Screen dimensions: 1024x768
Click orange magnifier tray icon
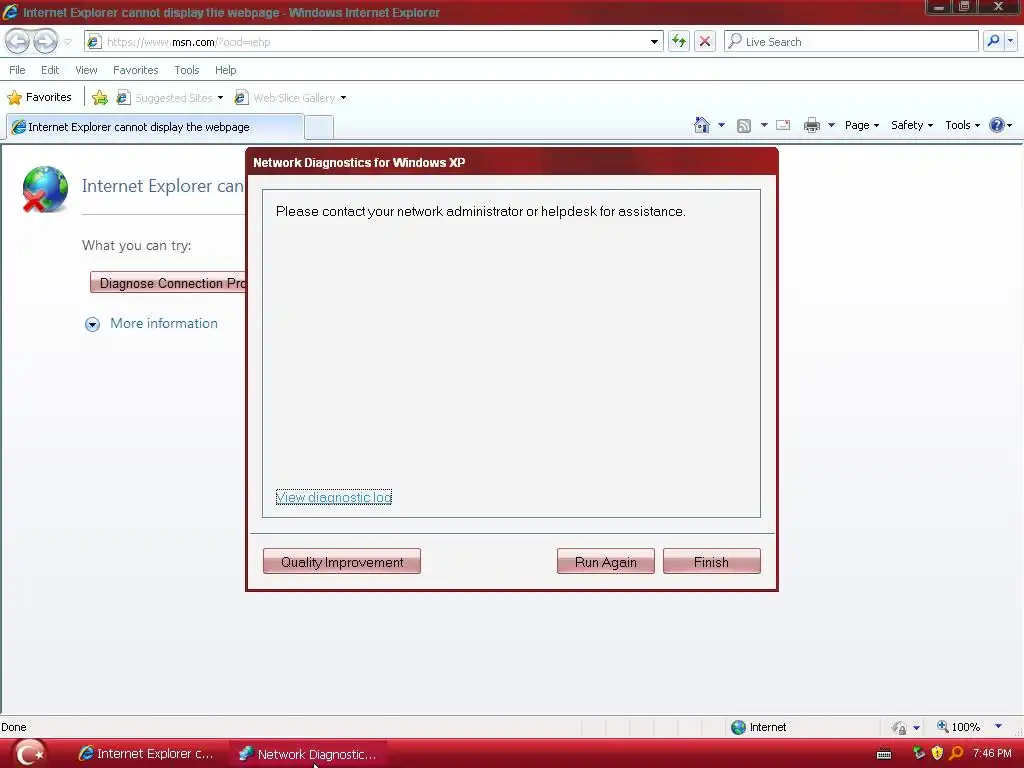click(x=956, y=753)
